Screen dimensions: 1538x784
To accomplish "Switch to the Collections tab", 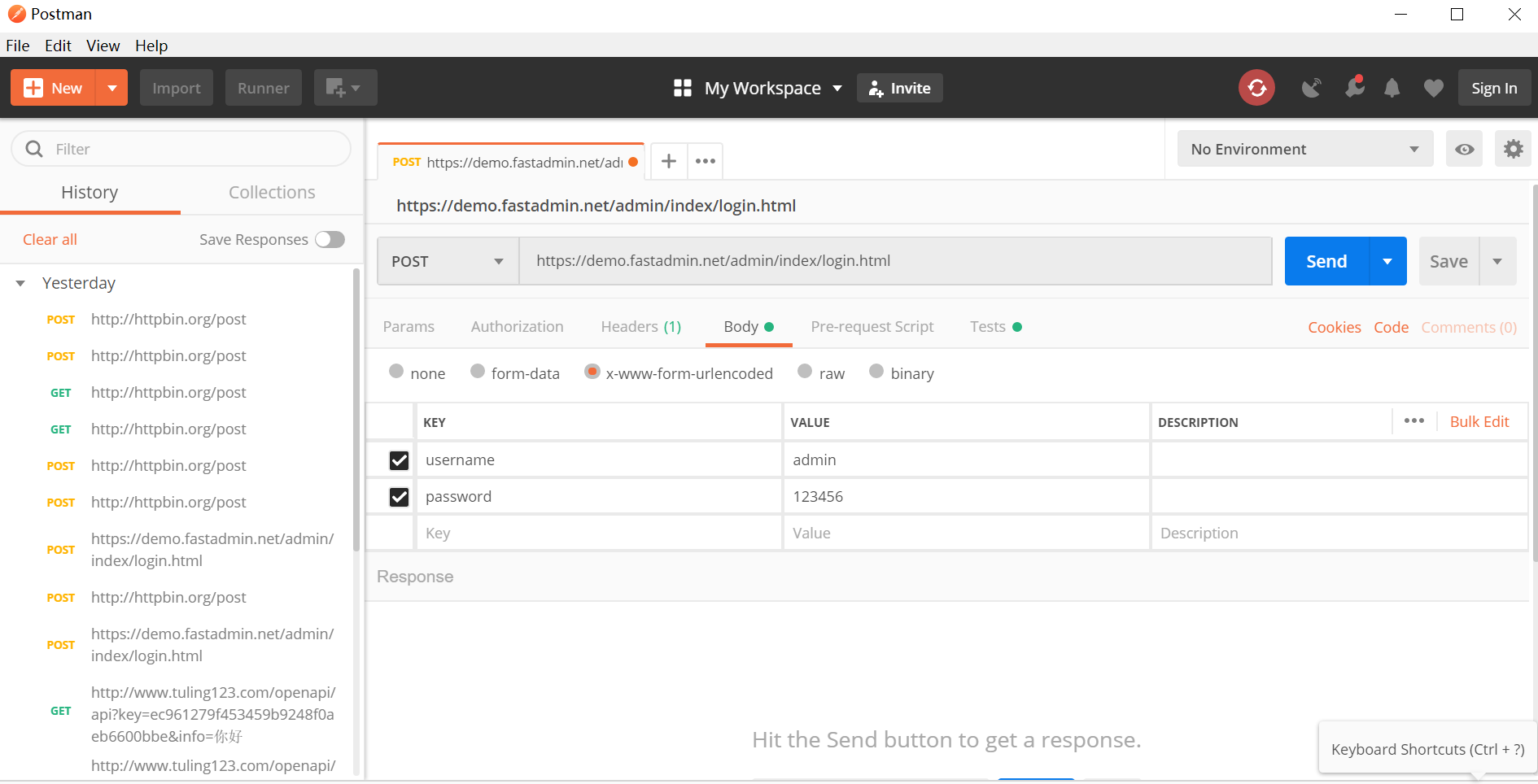I will point(272,192).
